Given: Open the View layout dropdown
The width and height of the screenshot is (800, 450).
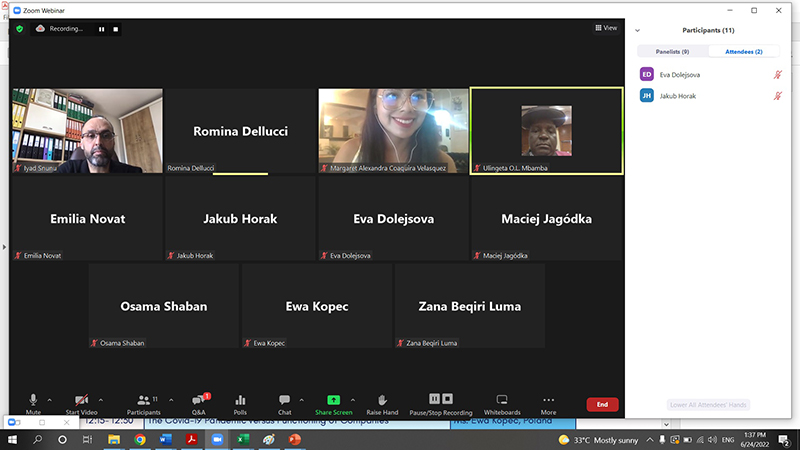Looking at the screenshot, I should point(606,28).
